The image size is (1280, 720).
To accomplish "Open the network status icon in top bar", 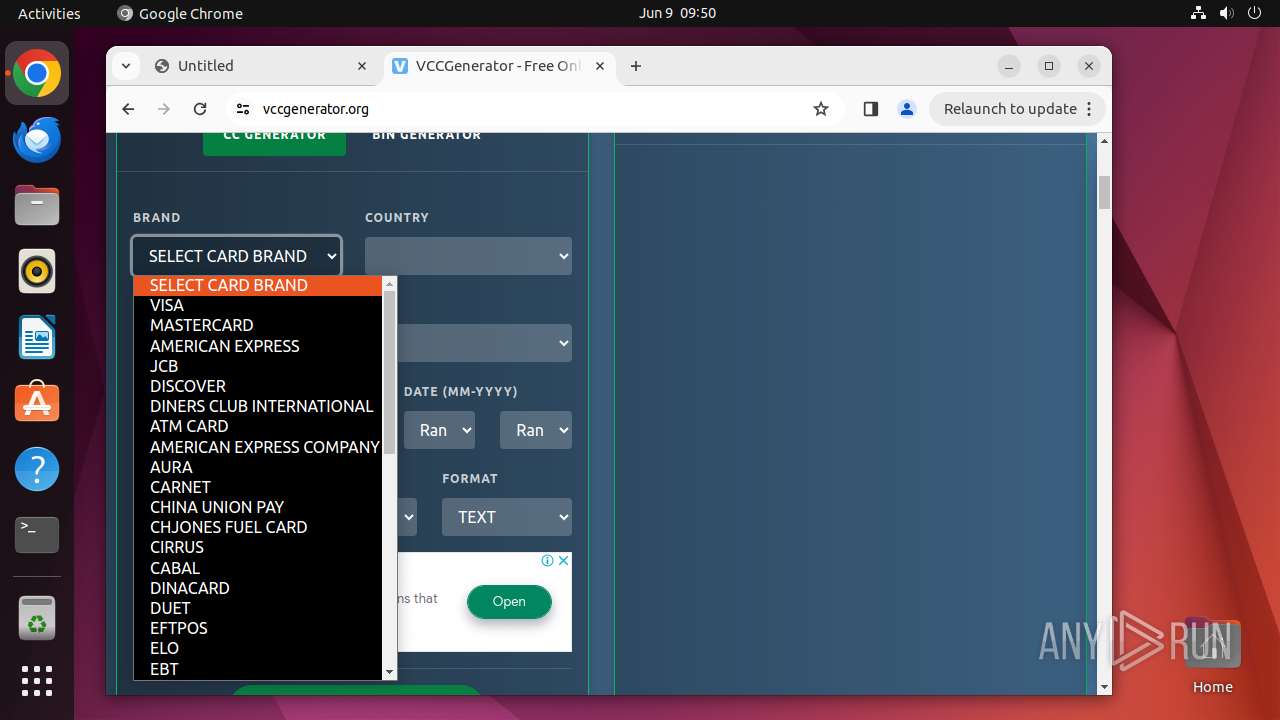I will (x=1199, y=13).
